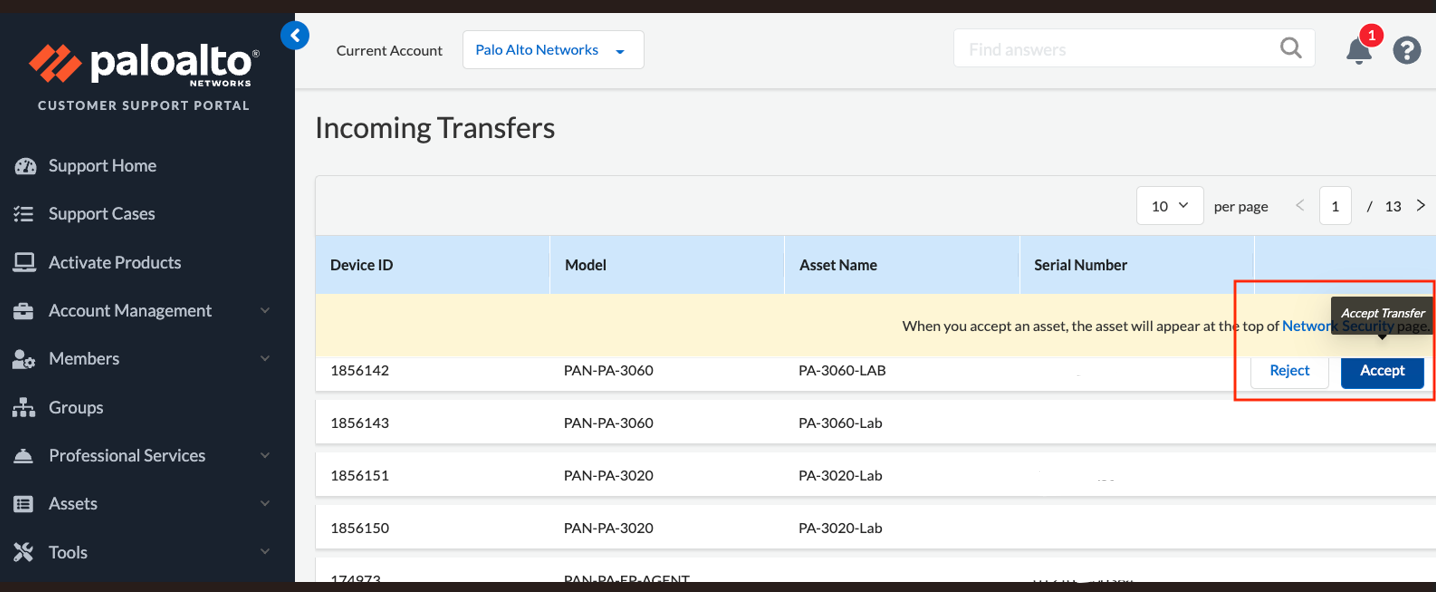1436x592 pixels.
Task: Change the rows per page dropdown
Action: click(1170, 206)
